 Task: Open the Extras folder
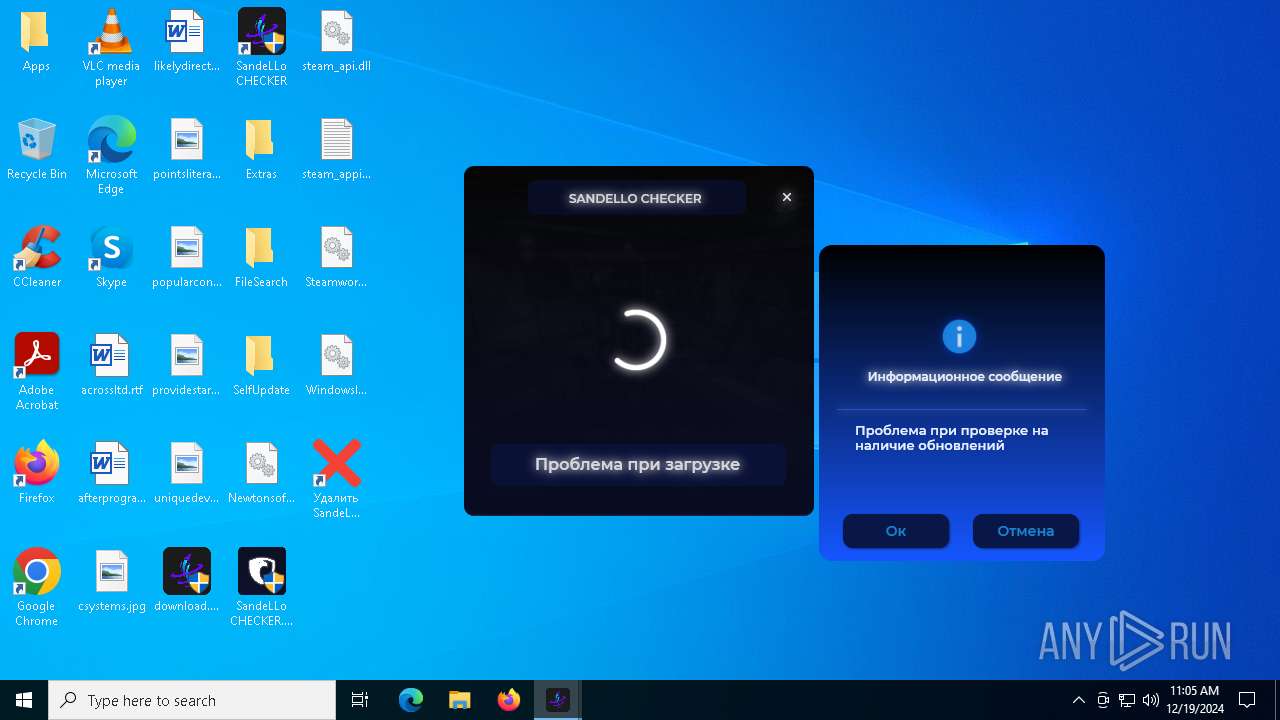click(x=261, y=149)
